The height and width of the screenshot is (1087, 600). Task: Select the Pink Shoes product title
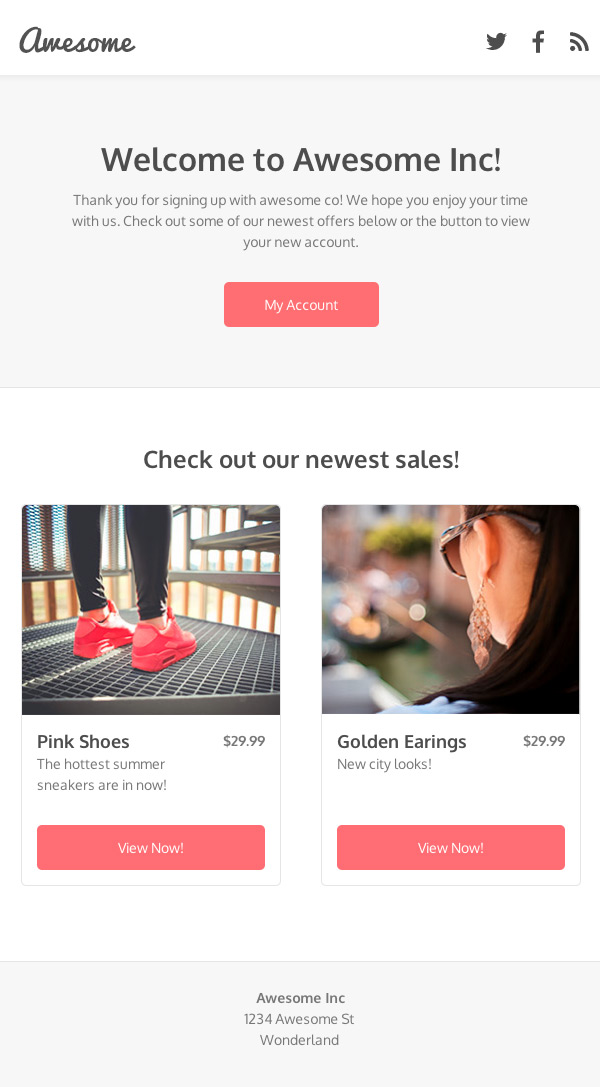pos(84,742)
